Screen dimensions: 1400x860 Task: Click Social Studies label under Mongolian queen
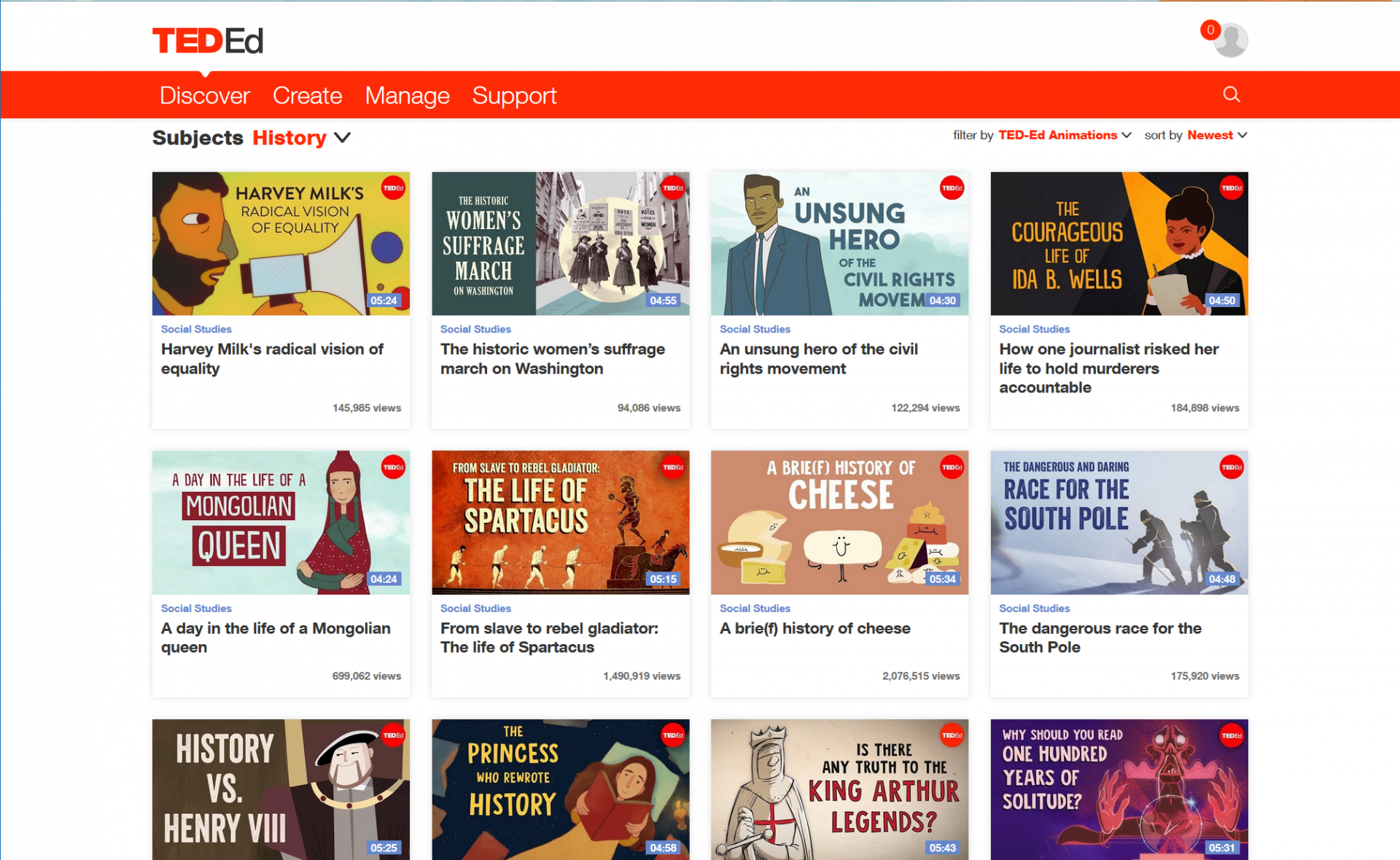click(196, 608)
